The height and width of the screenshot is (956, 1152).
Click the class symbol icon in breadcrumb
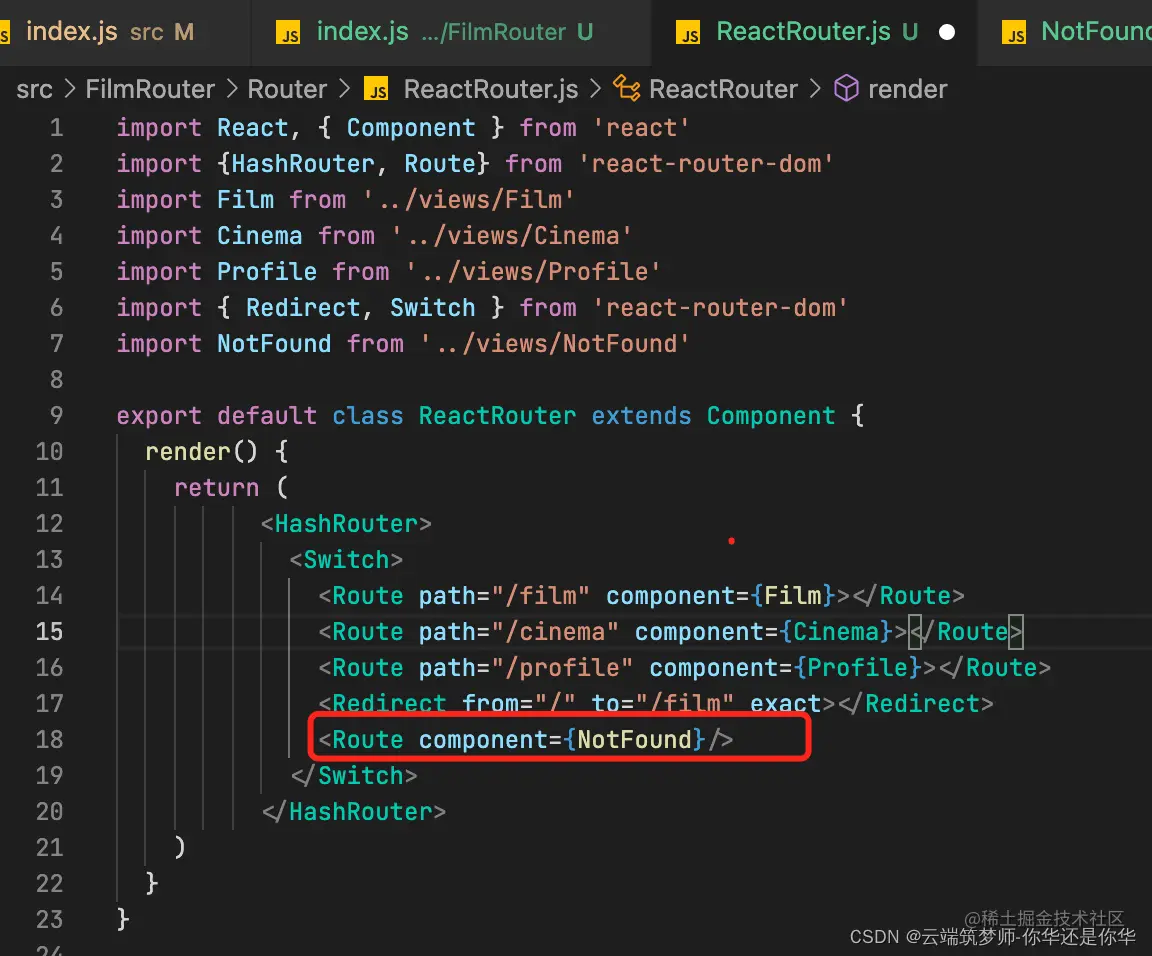(627, 88)
